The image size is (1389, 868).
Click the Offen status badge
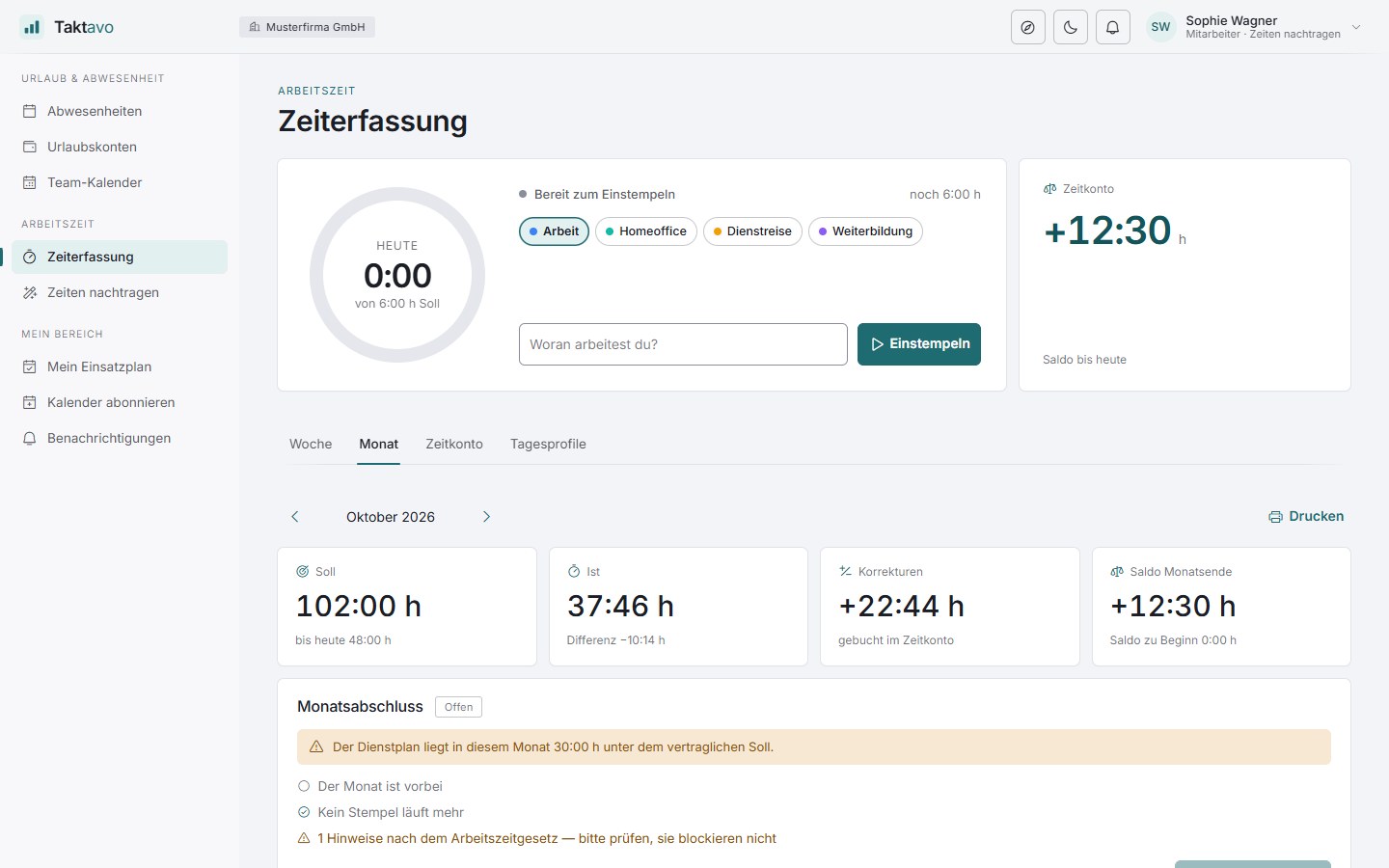pos(458,707)
